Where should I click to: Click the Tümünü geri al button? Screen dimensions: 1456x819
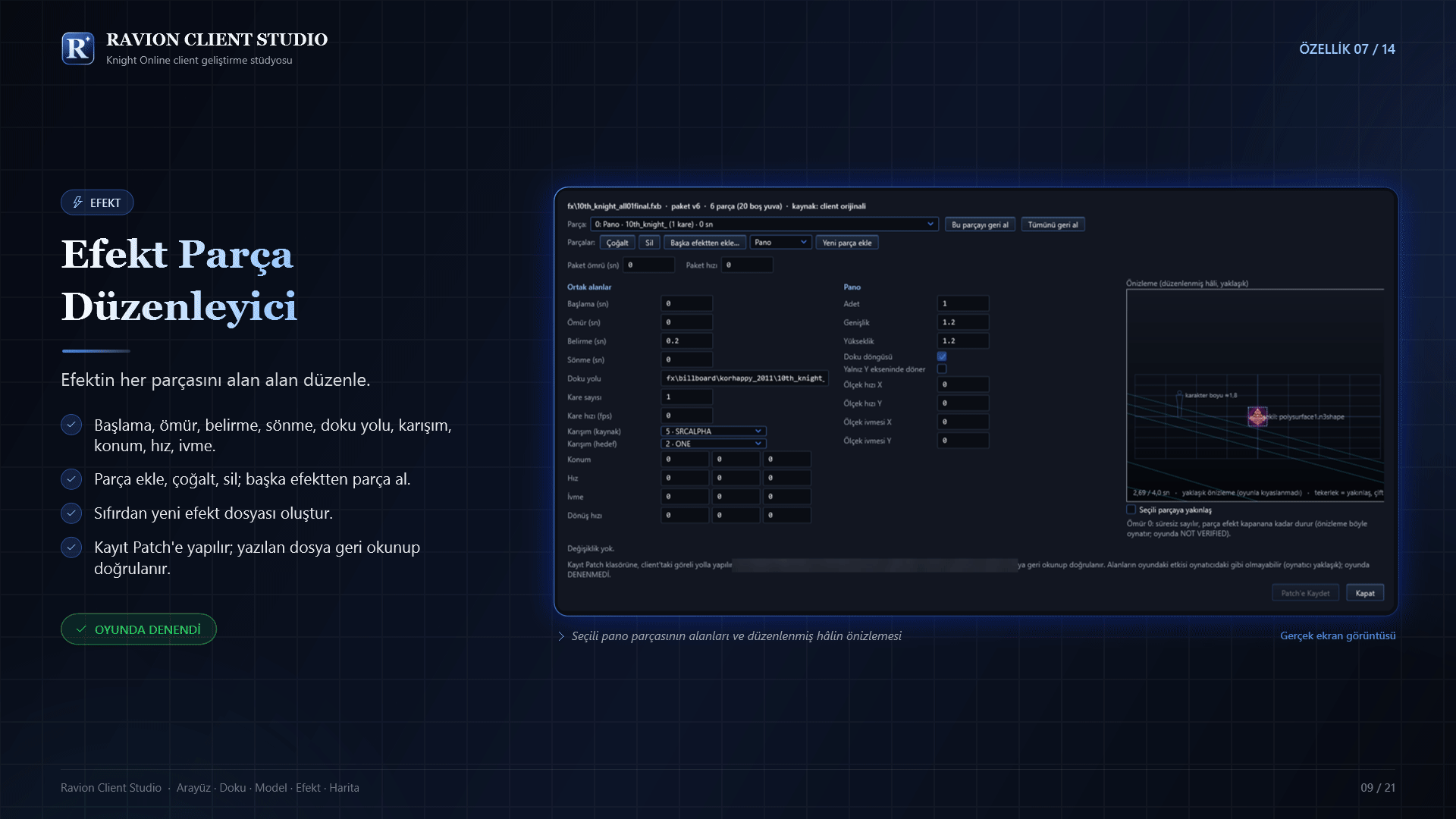pos(1053,224)
